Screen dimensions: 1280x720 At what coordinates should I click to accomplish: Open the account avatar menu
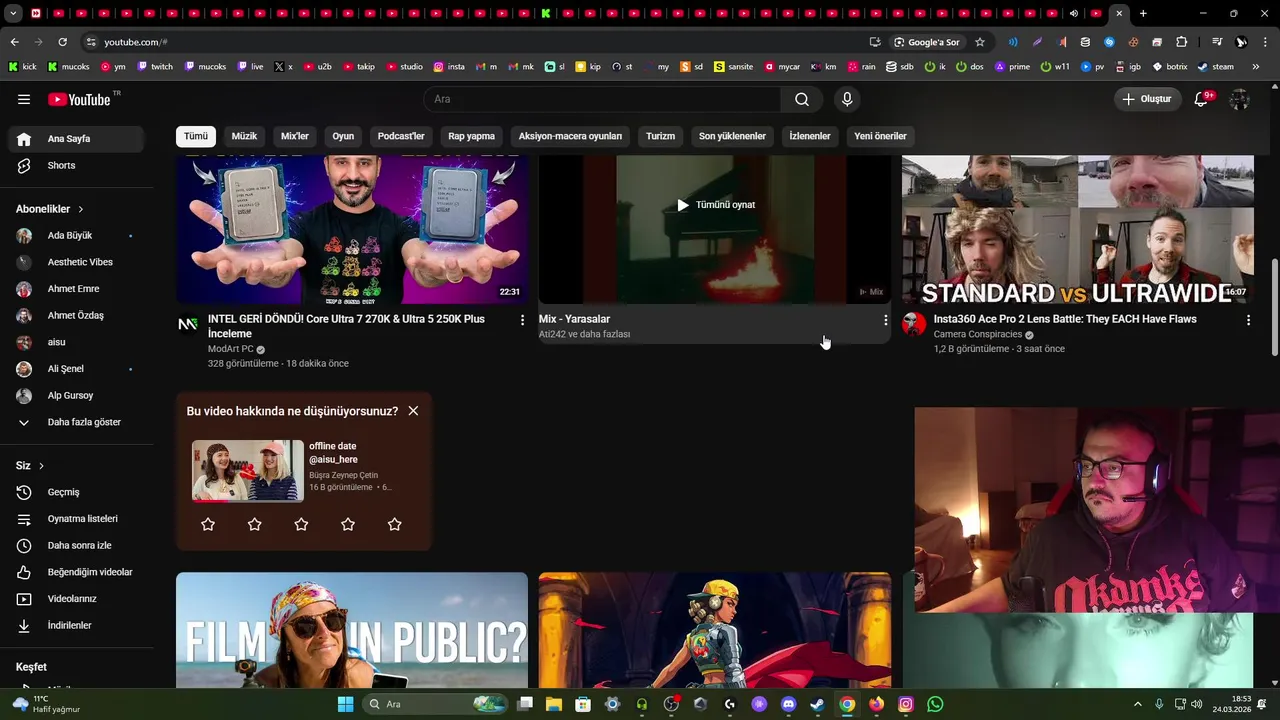(1240, 99)
